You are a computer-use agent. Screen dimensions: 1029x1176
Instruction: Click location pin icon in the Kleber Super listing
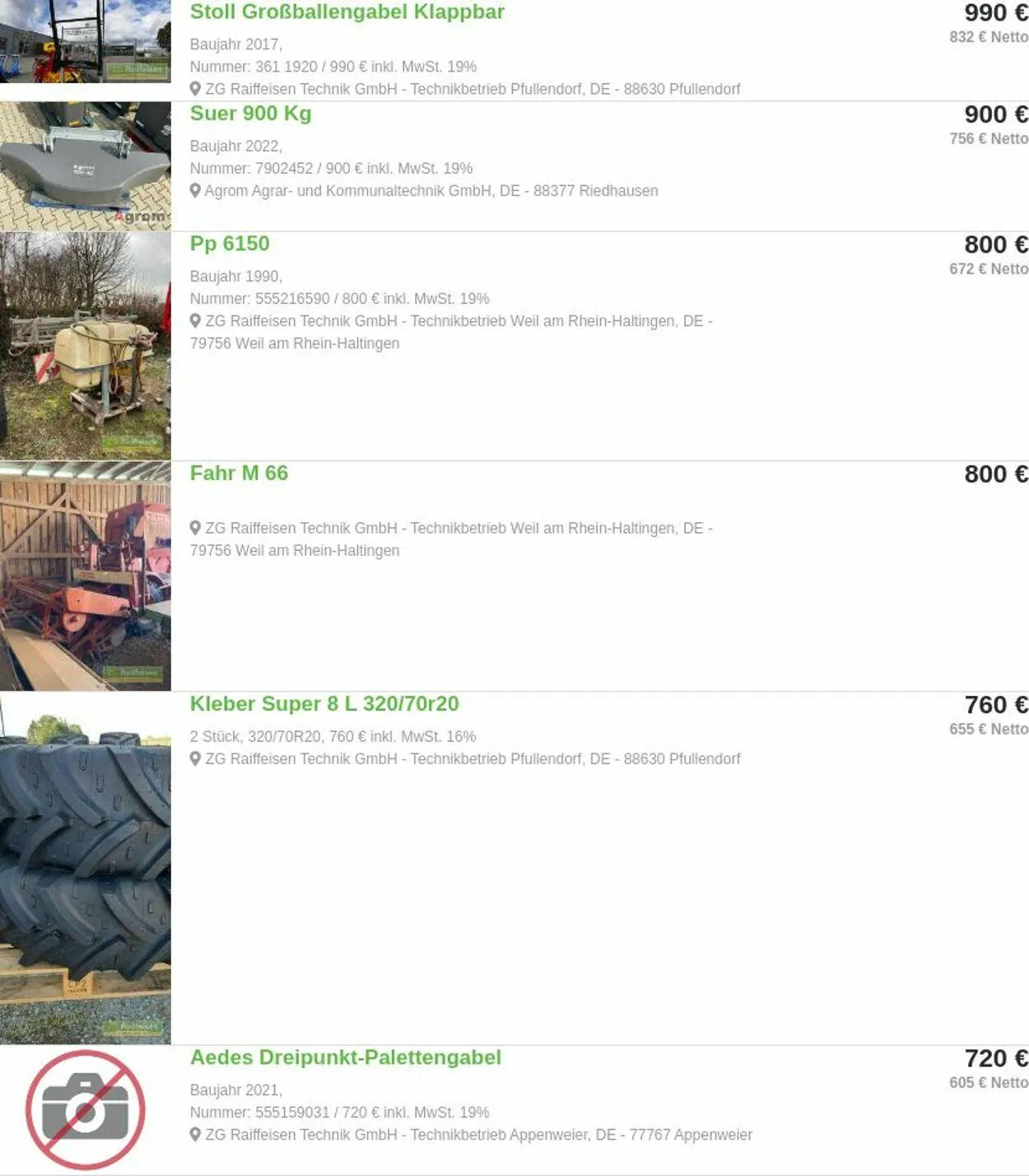[x=195, y=758]
